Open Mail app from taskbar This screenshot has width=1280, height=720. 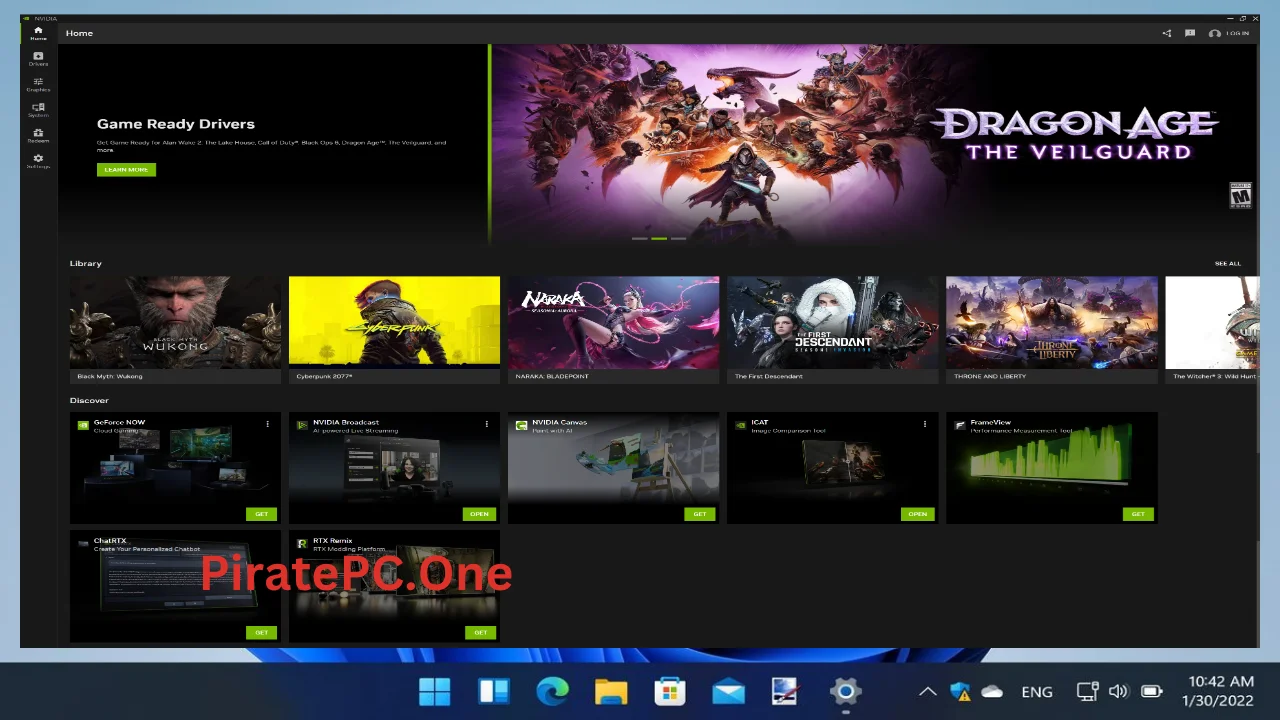click(x=728, y=691)
